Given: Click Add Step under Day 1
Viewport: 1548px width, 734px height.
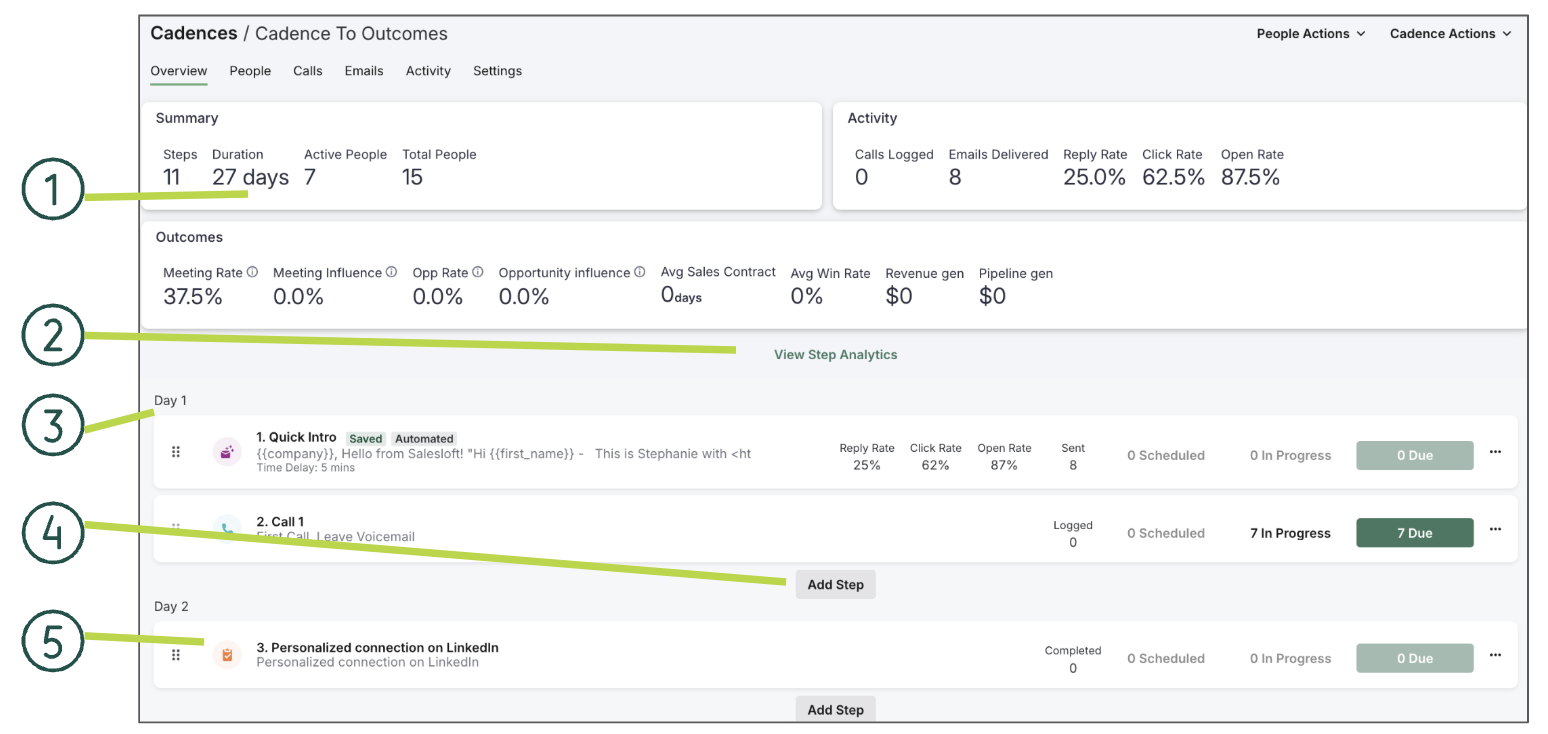Looking at the screenshot, I should [835, 584].
